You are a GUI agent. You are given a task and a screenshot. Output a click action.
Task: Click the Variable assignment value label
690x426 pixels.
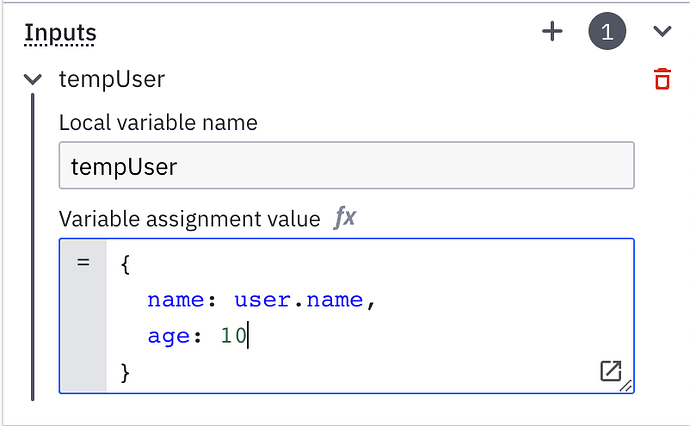point(189,219)
